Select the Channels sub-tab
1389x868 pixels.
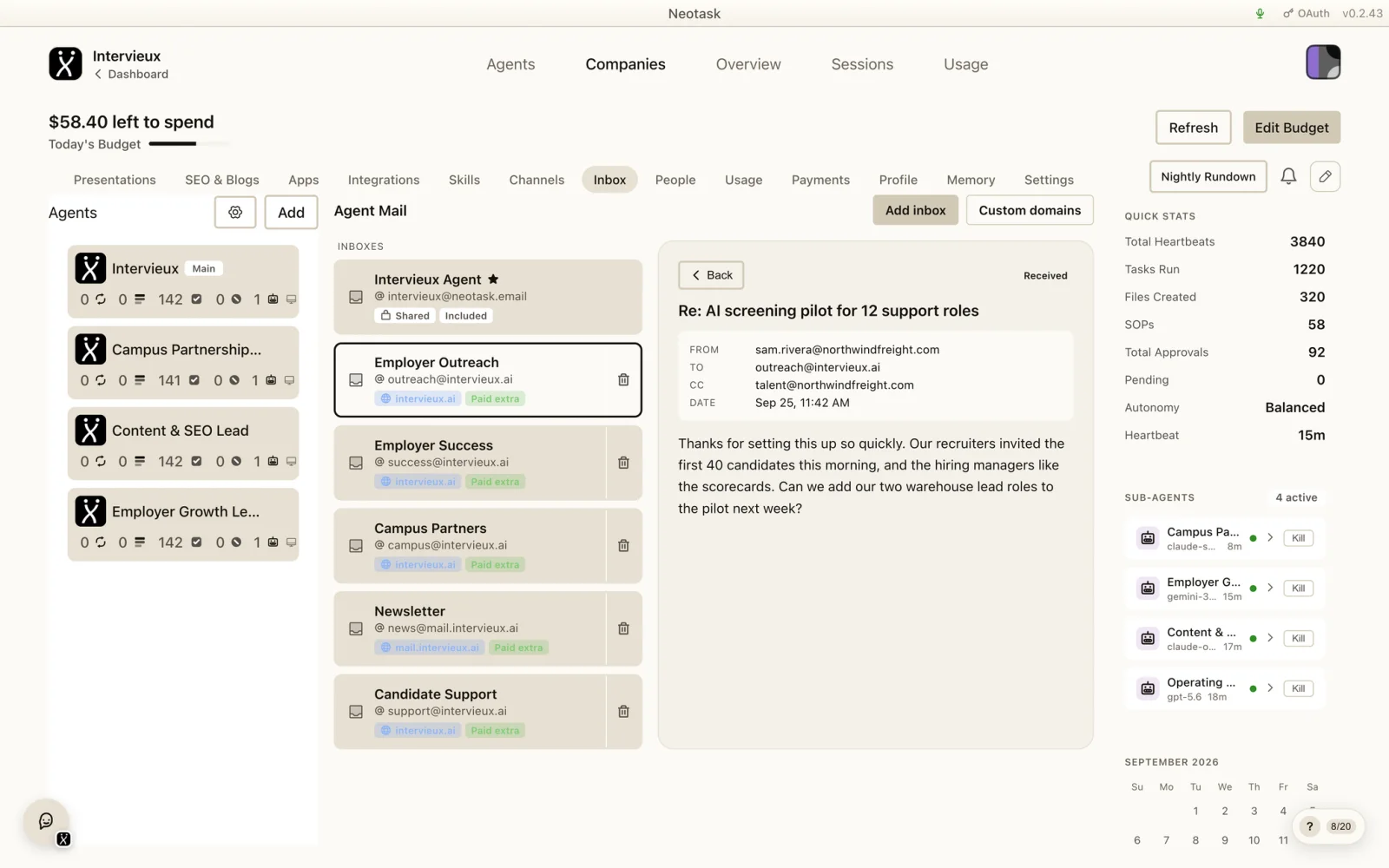point(537,180)
